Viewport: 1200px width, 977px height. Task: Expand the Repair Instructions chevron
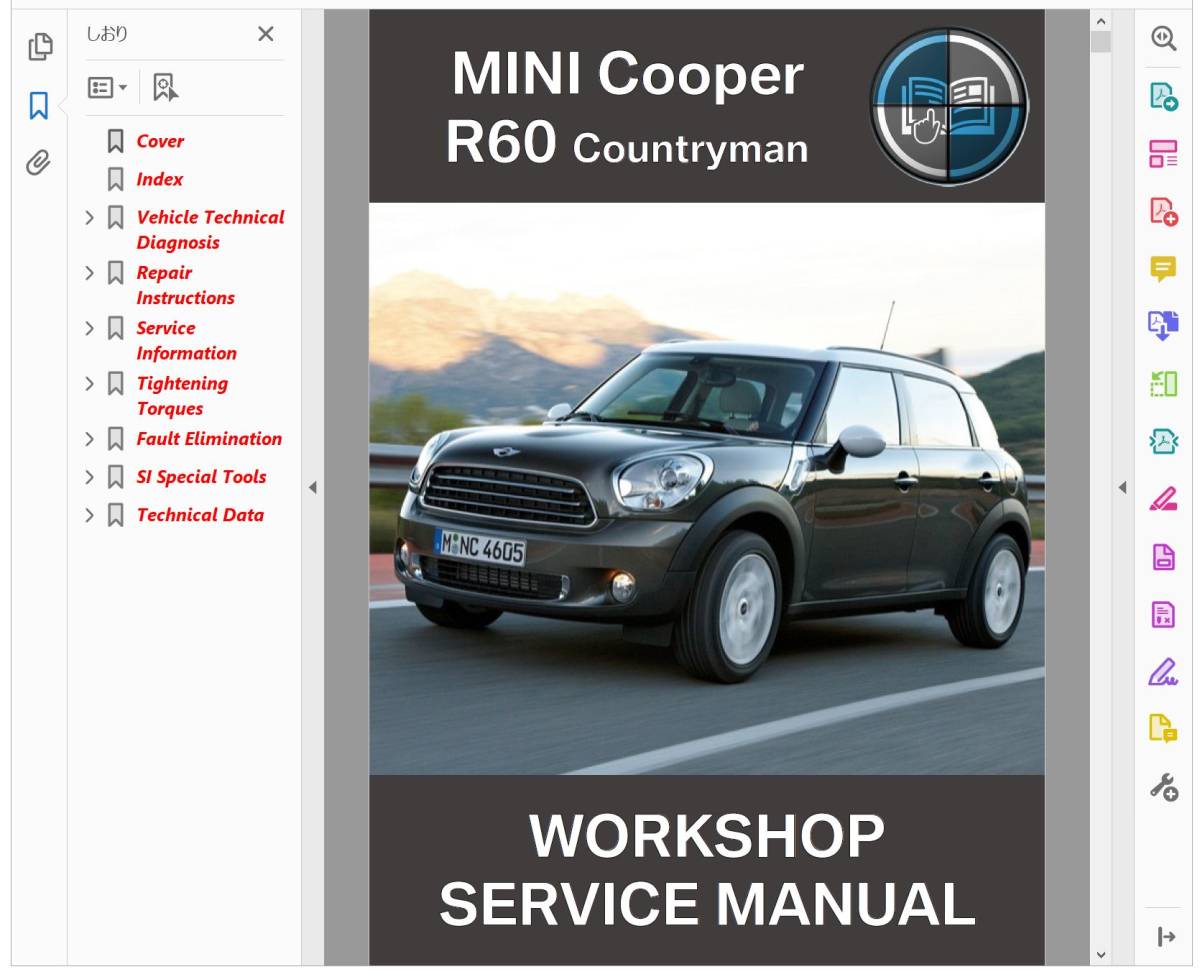tap(89, 272)
